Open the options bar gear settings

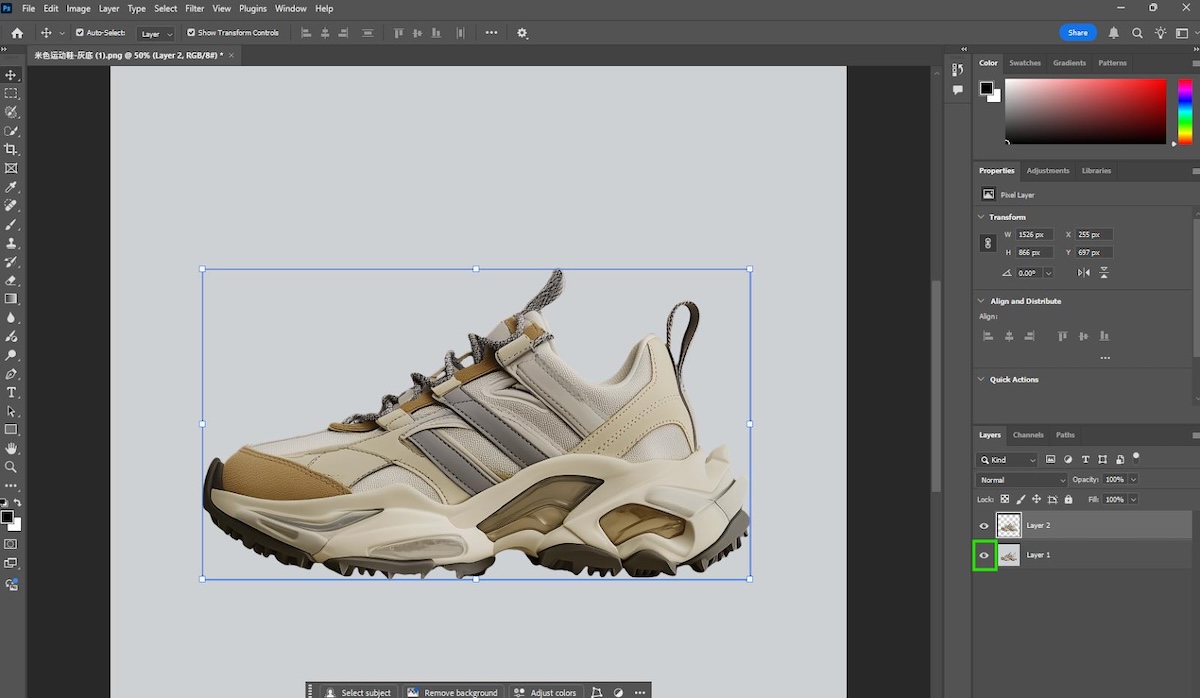(x=522, y=33)
